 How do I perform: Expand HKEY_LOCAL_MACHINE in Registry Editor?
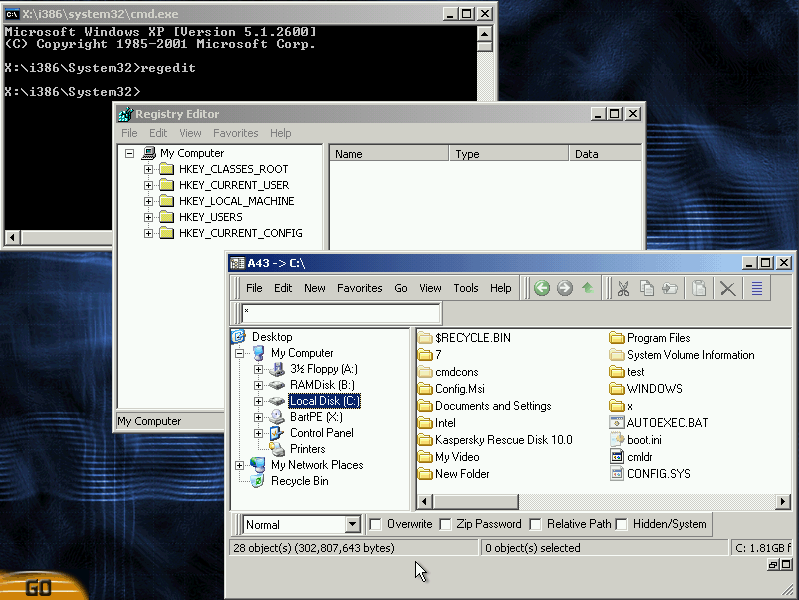(x=148, y=201)
